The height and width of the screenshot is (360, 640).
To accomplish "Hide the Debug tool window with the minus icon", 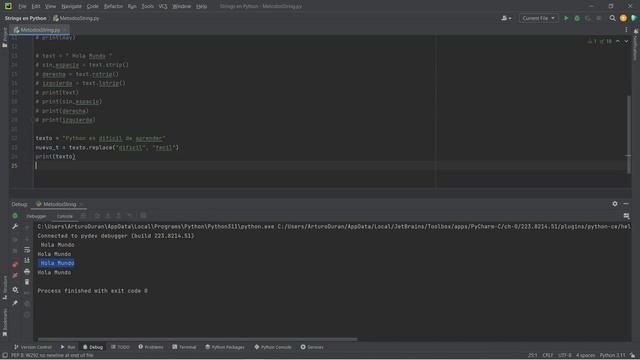I will (626, 204).
